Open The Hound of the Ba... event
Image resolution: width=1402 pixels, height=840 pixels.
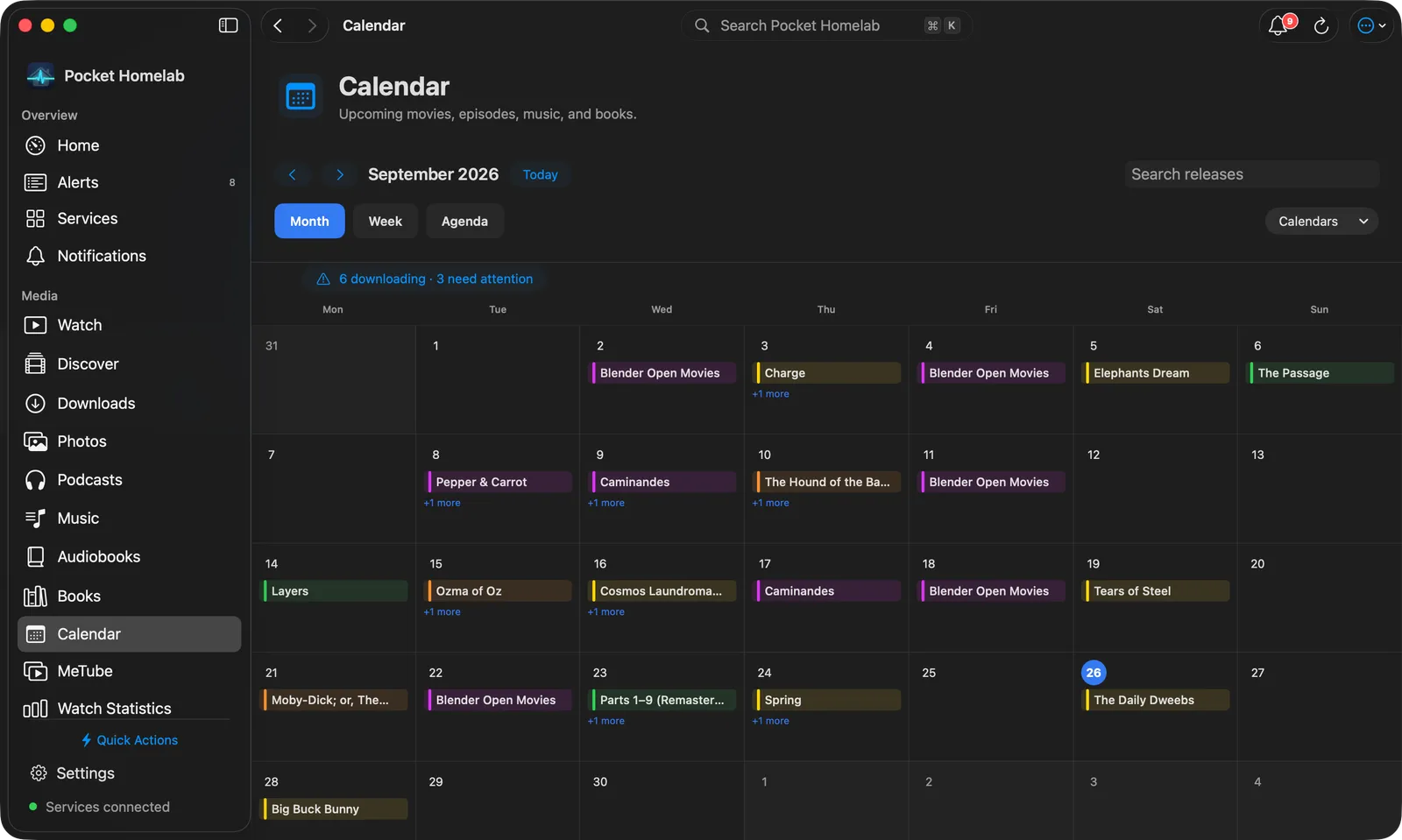pos(828,482)
